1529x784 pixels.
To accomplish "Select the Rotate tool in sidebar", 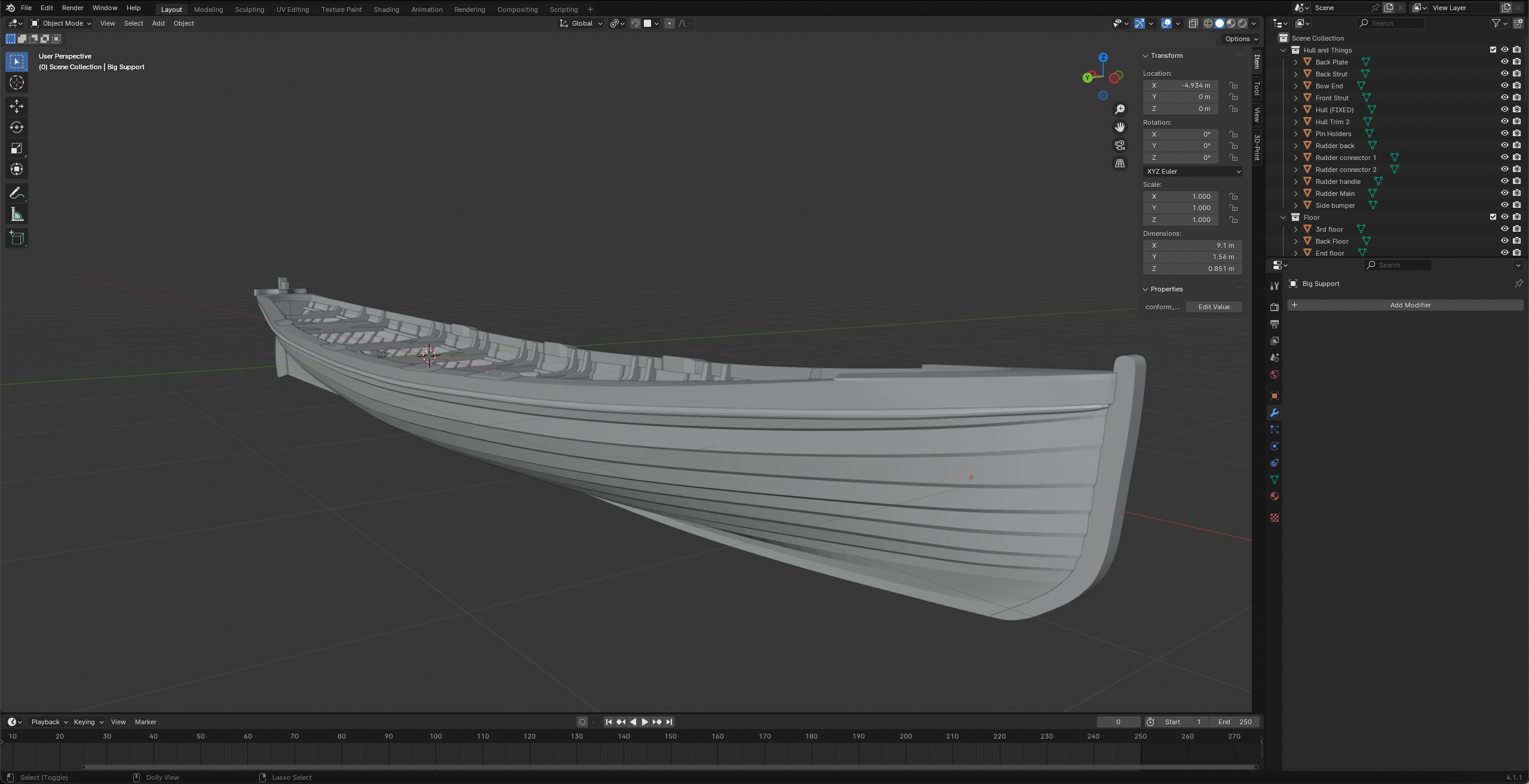I will tap(16, 127).
